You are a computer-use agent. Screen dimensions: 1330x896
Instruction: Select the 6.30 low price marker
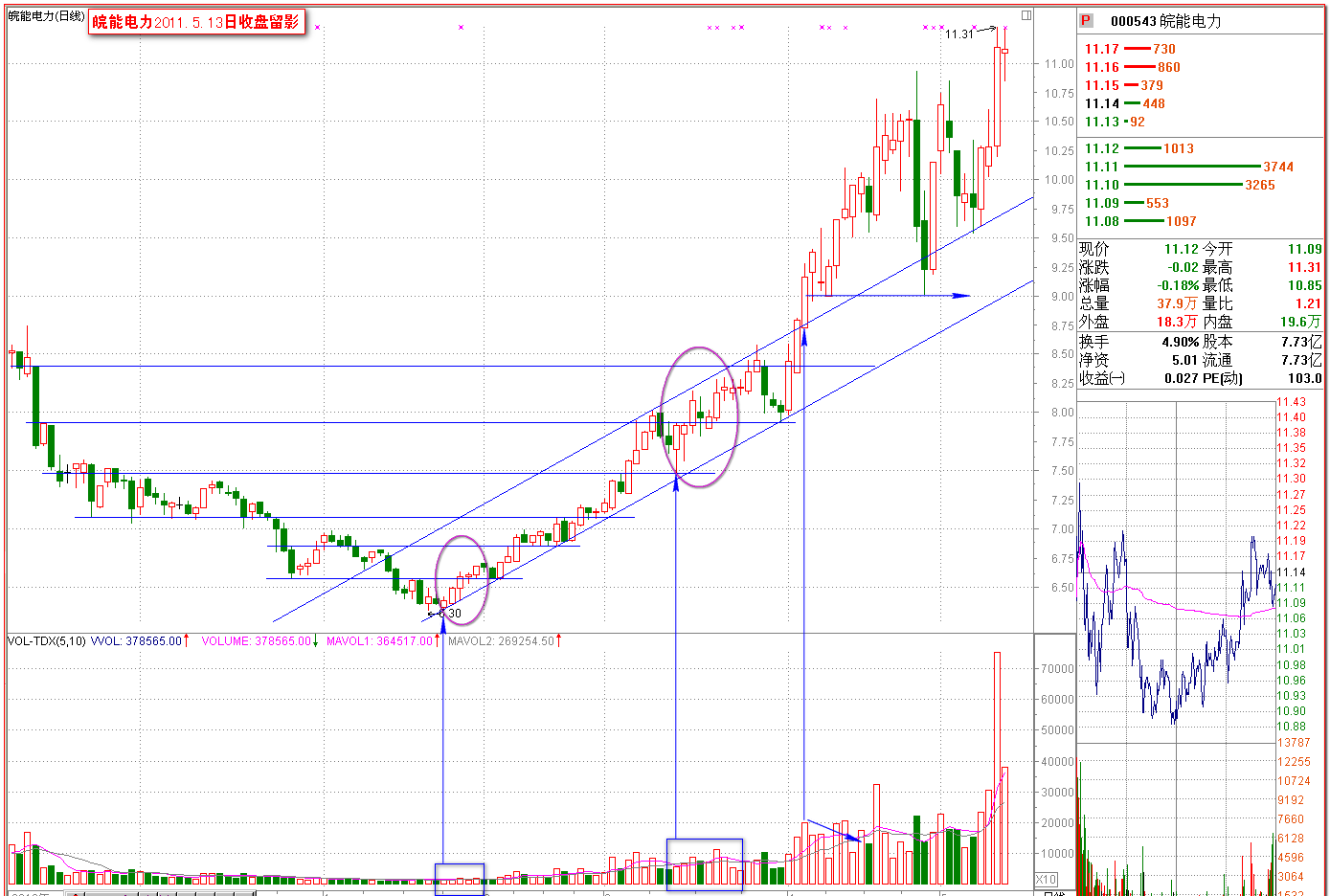[450, 614]
